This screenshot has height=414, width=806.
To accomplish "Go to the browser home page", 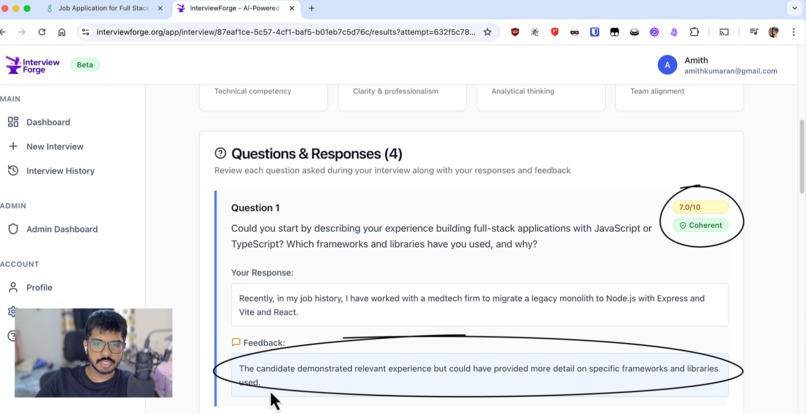I will pos(62,32).
